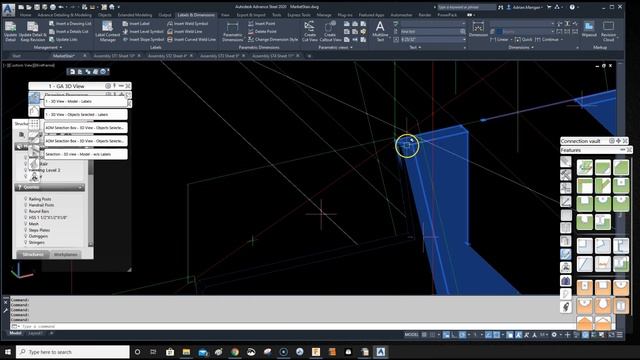Collapse the Queries section header
This screenshot has height=360, width=640.
coord(49,187)
